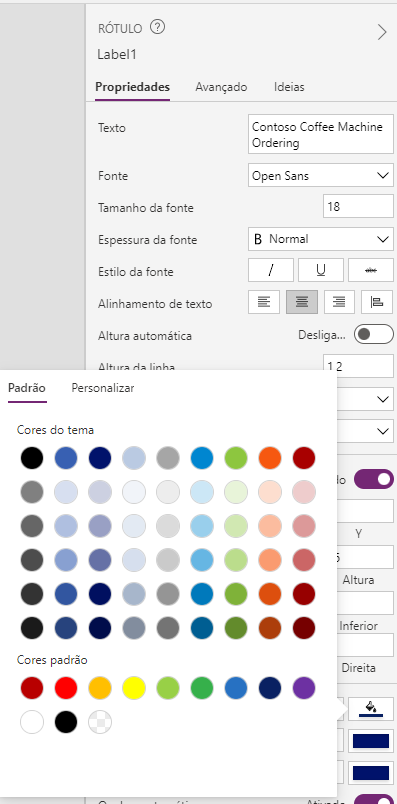Click the fill color paint bucket icon

tap(371, 709)
